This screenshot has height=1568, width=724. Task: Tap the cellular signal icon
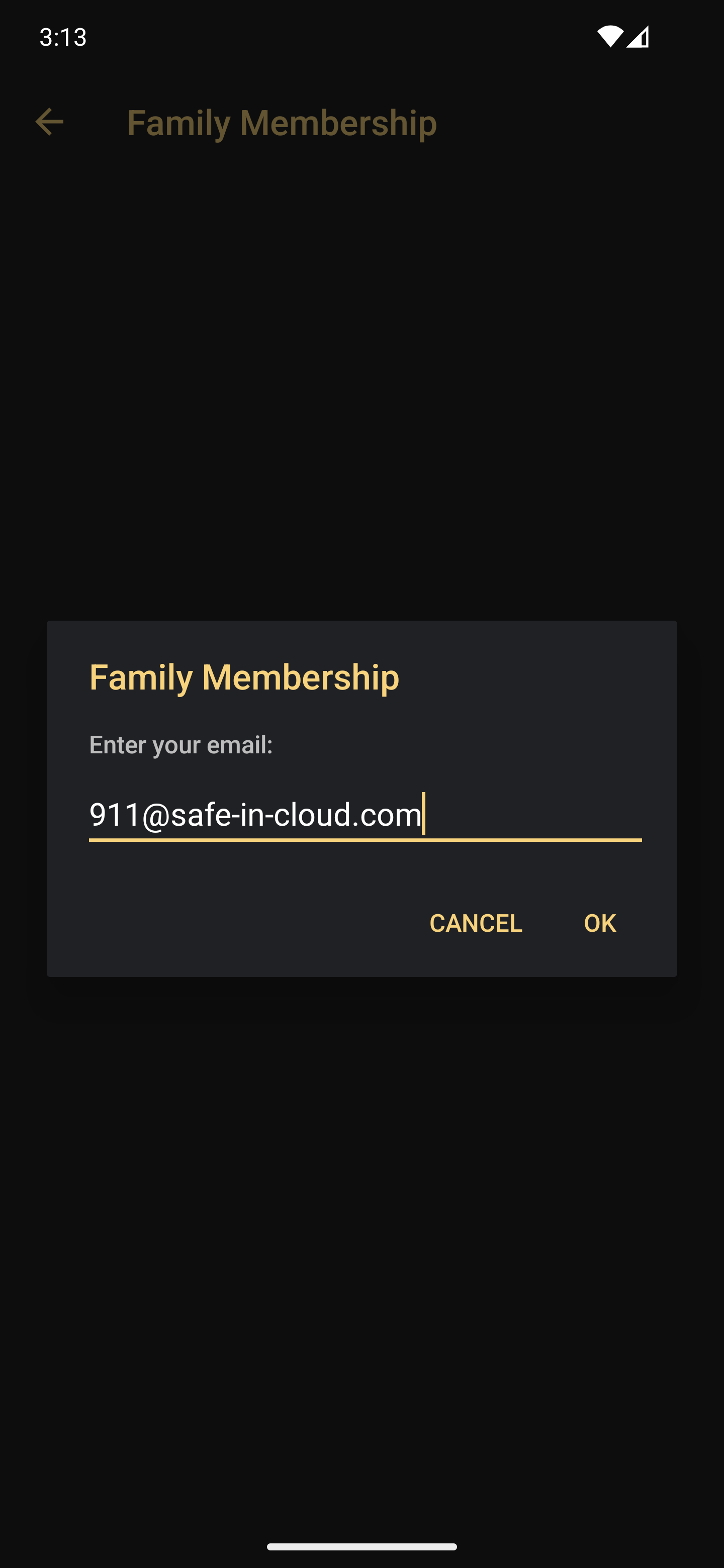coord(638,37)
